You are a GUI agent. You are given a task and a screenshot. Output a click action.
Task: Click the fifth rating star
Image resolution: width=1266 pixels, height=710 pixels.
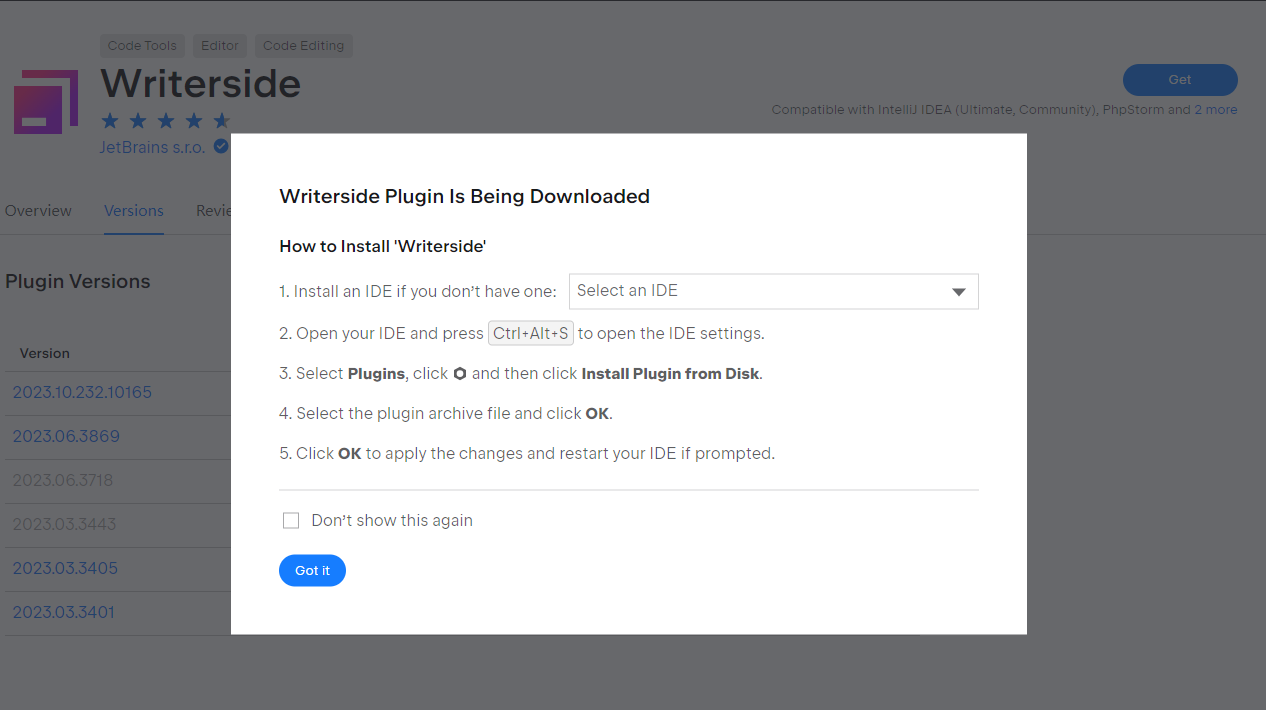223,121
